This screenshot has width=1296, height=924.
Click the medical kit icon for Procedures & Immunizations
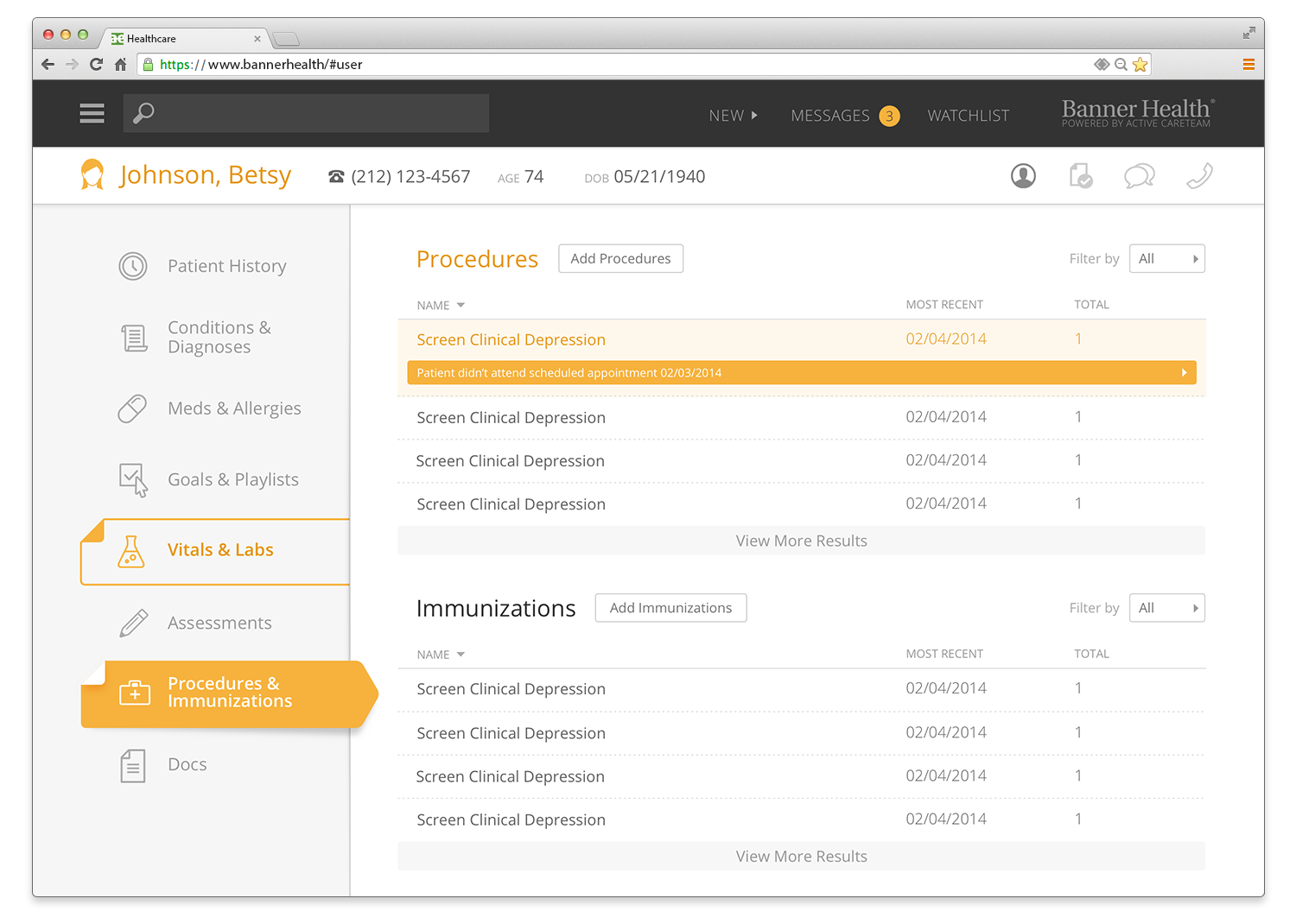click(135, 693)
